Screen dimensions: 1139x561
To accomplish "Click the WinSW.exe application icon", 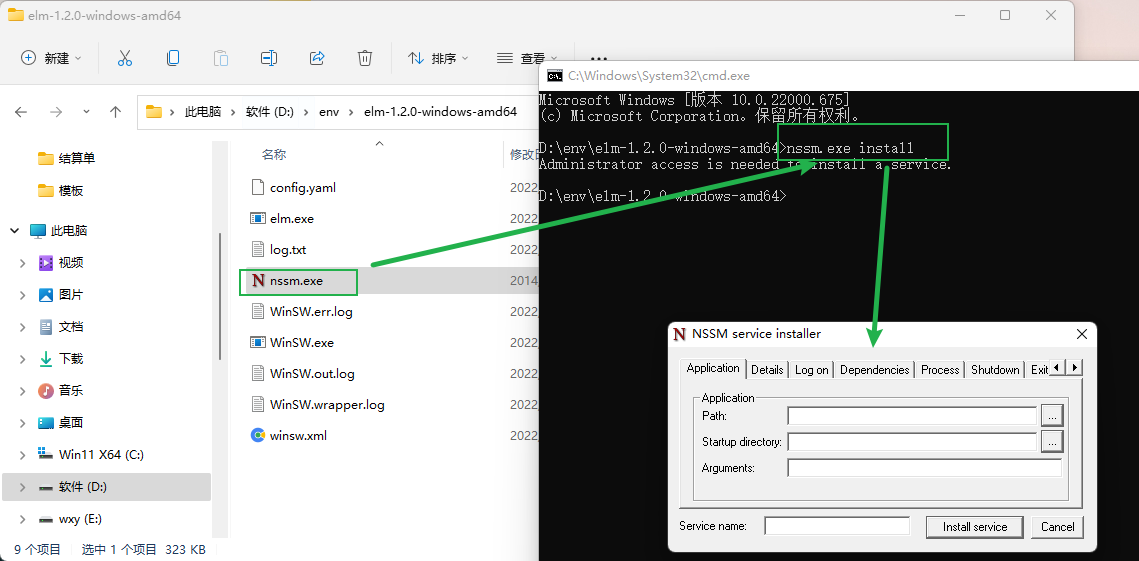I will pos(258,342).
